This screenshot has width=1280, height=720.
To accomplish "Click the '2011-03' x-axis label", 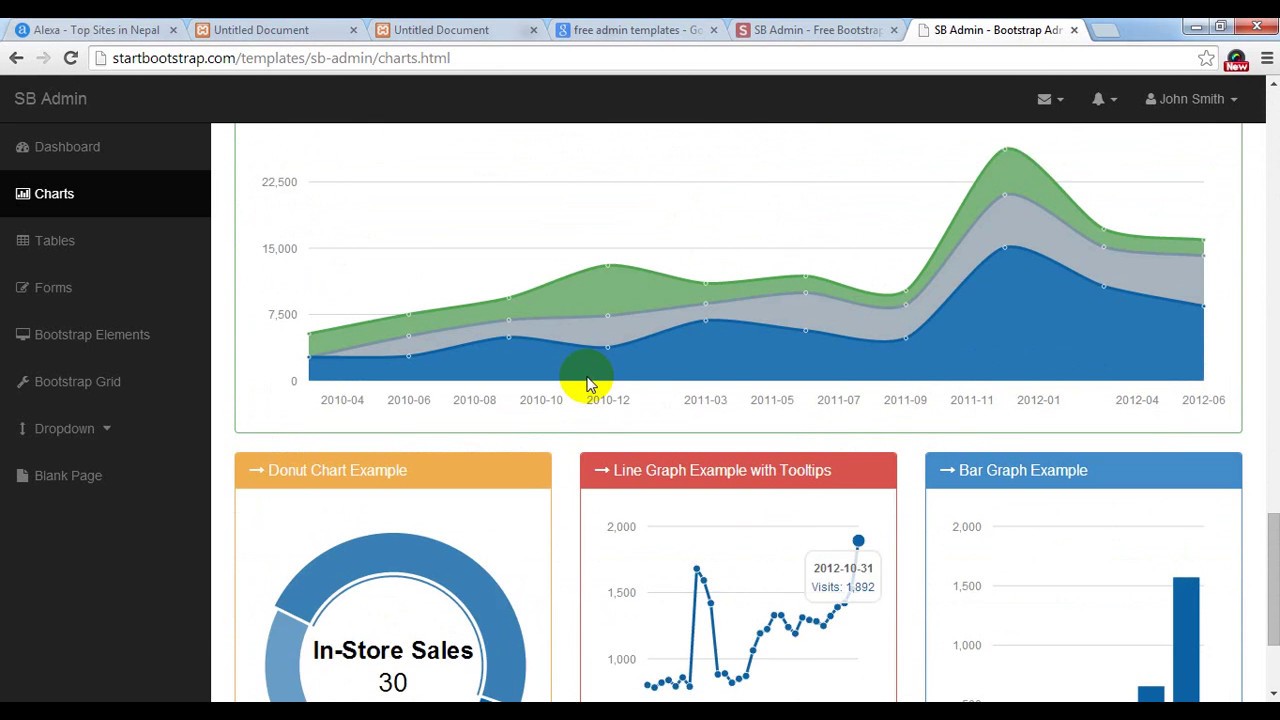I will coord(705,400).
